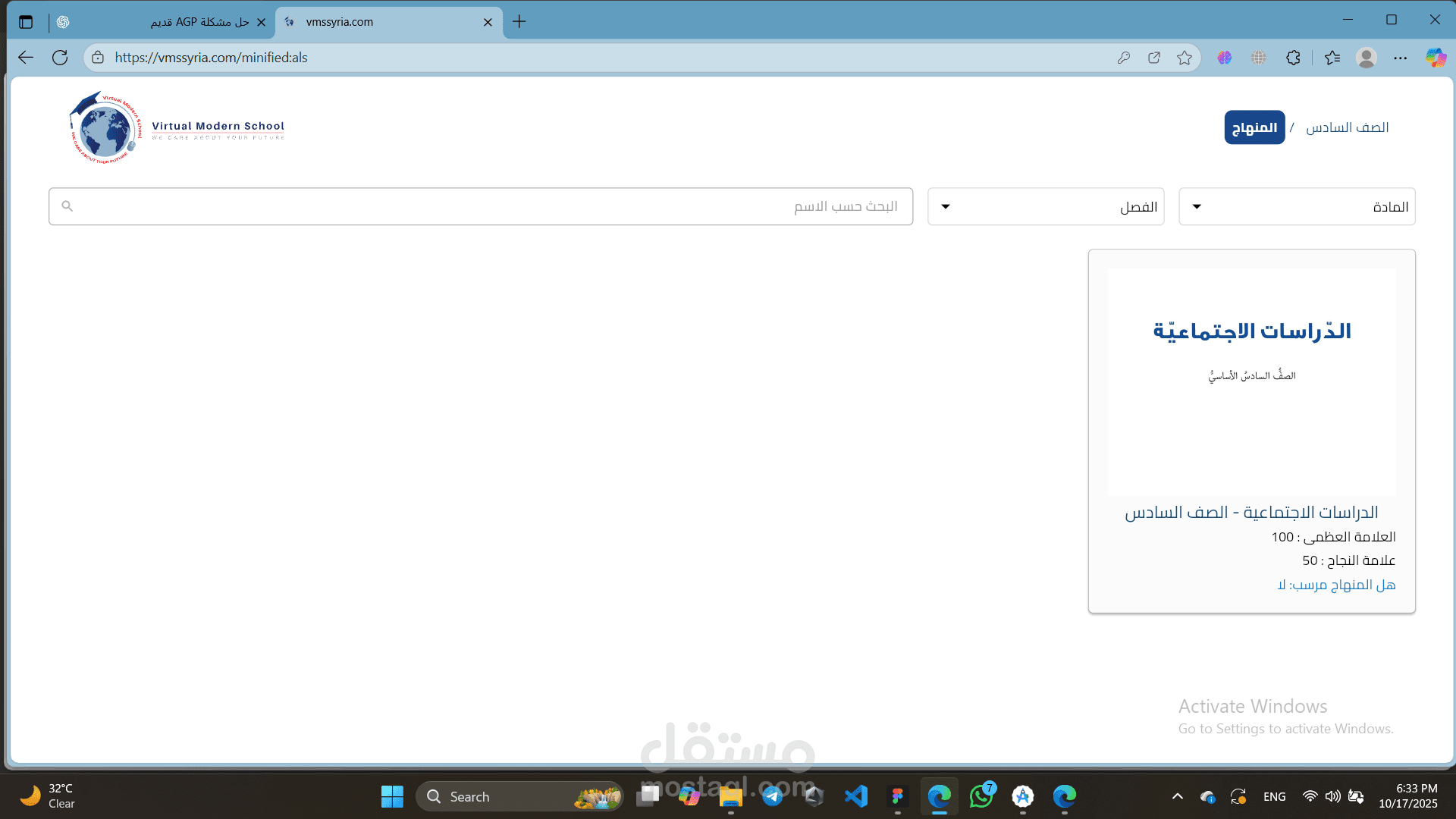Open a new browser tab
The image size is (1456, 819).
[x=519, y=22]
